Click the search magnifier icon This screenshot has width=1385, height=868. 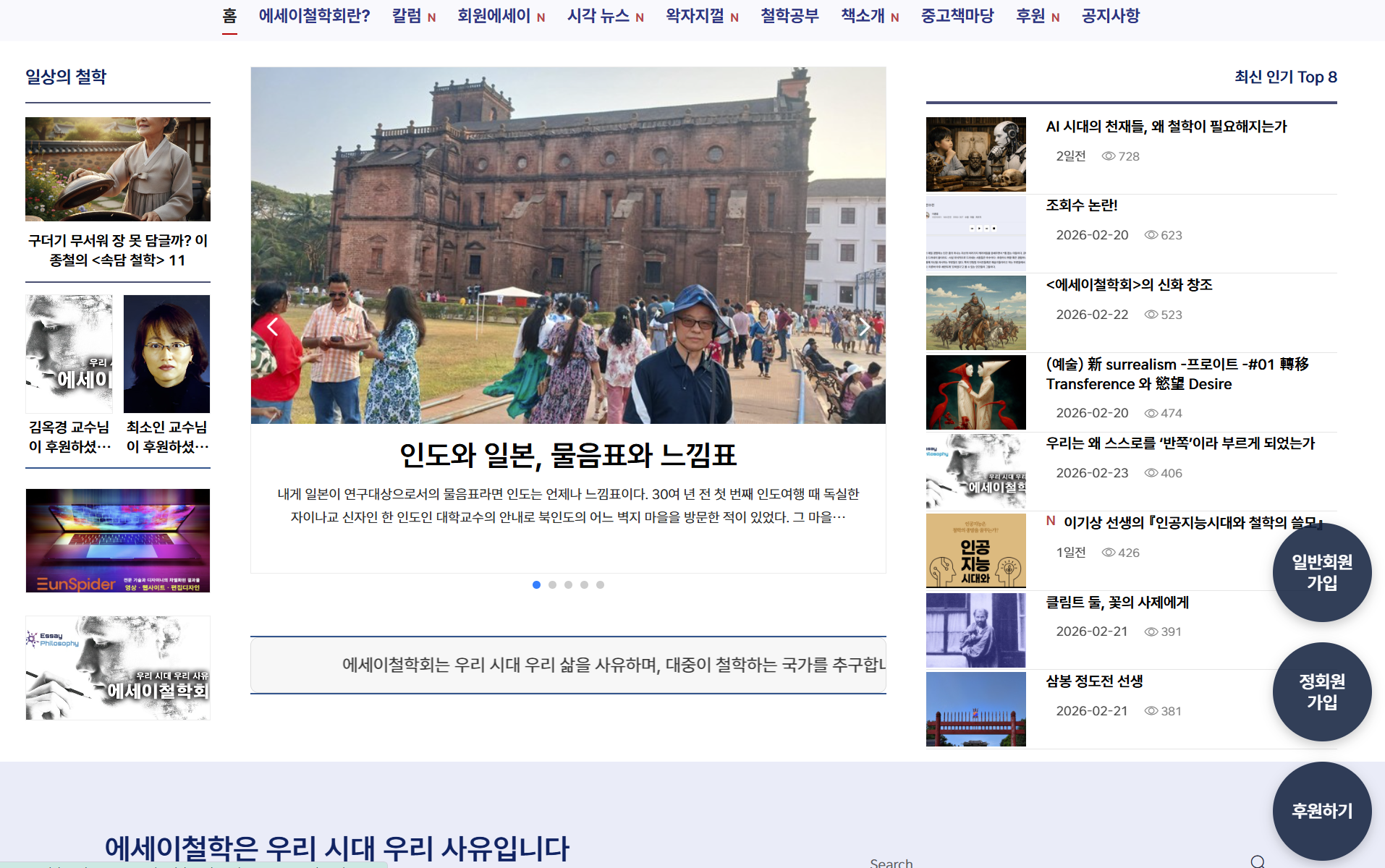1258,861
